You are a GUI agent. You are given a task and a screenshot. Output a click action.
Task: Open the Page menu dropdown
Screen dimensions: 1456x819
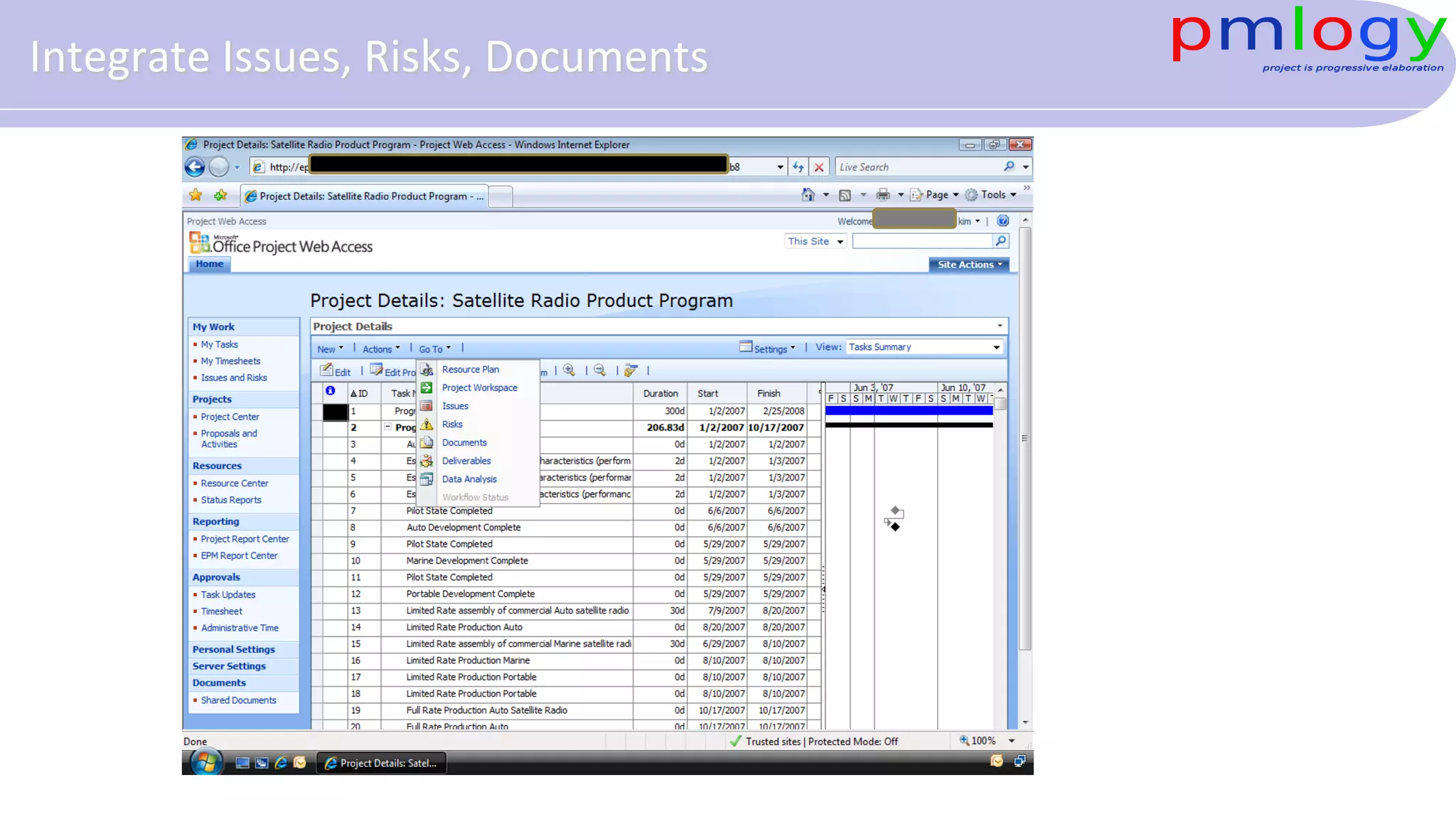coord(936,195)
